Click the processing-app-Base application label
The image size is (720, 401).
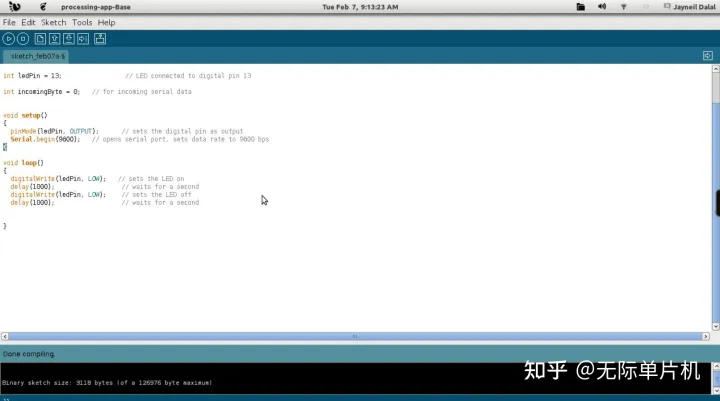click(96, 7)
